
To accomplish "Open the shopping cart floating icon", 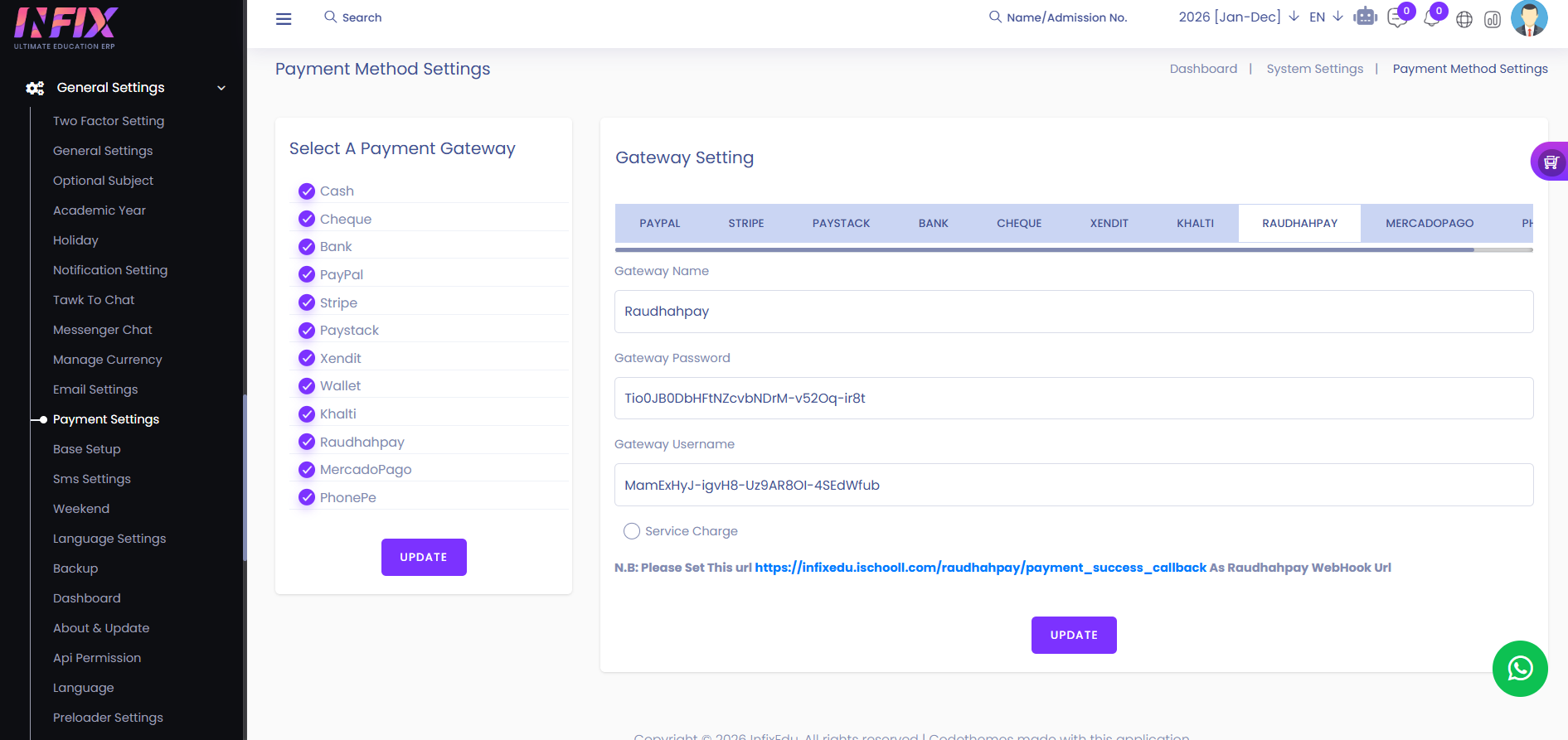I will (x=1551, y=162).
